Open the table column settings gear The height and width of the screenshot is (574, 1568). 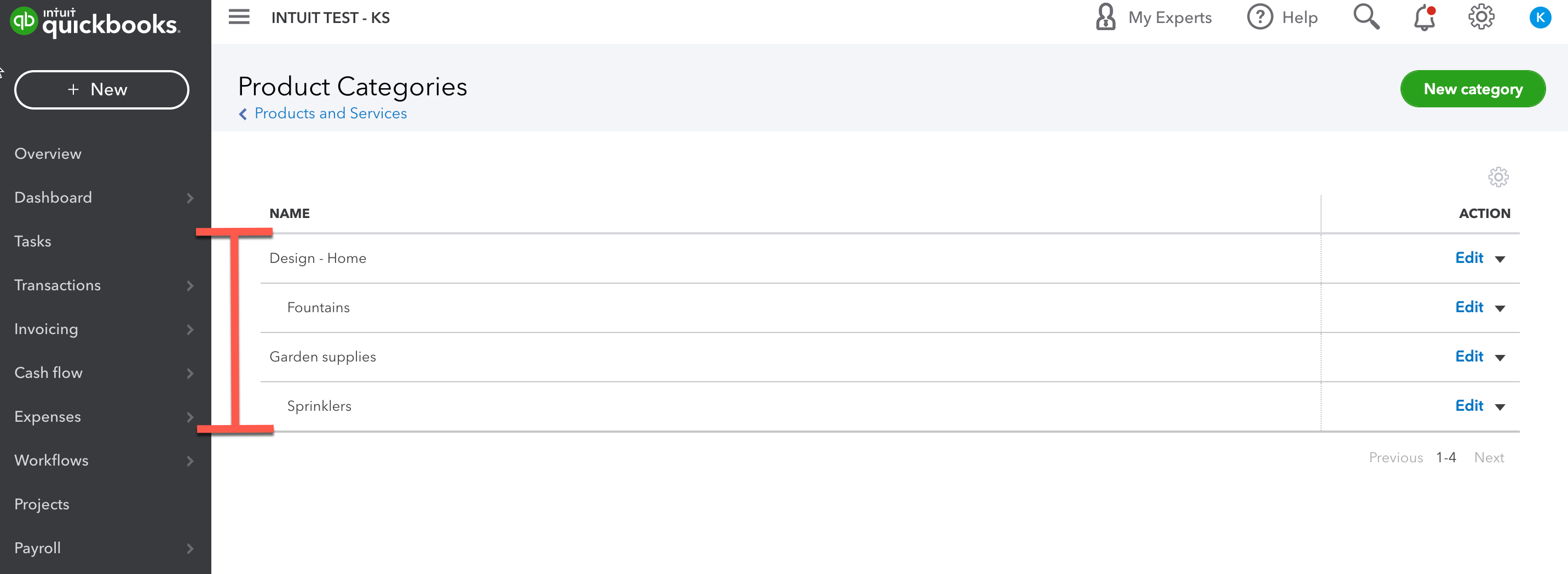tap(1498, 176)
